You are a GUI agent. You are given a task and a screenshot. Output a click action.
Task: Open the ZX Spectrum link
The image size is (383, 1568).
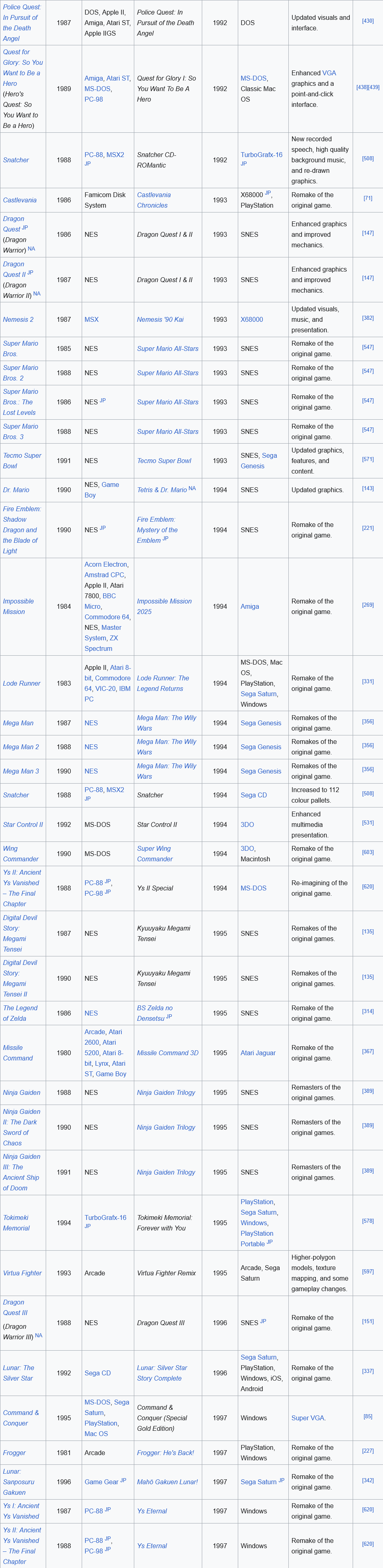(101, 644)
